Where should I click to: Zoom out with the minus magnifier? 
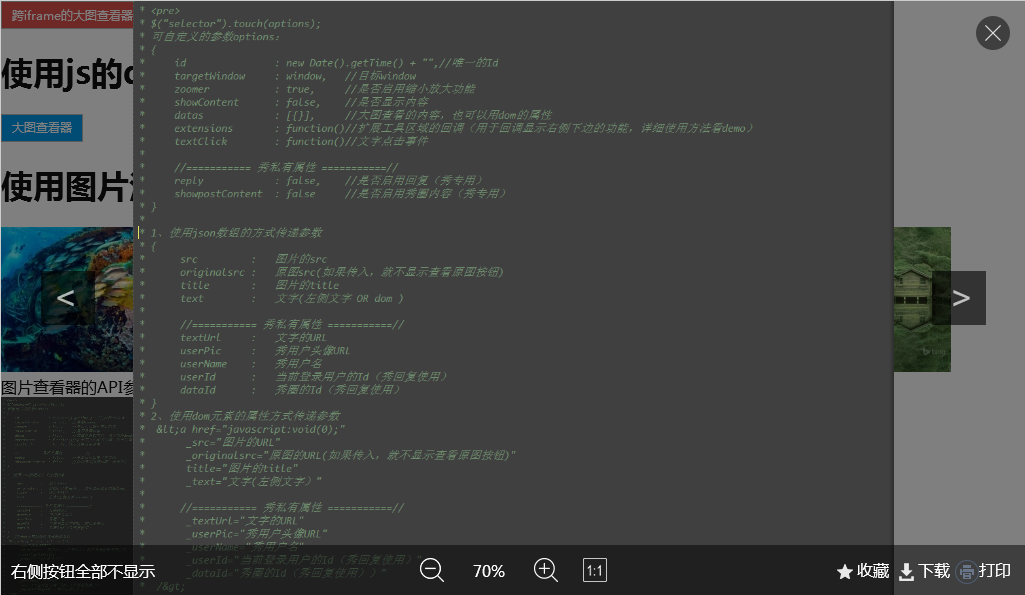point(432,570)
